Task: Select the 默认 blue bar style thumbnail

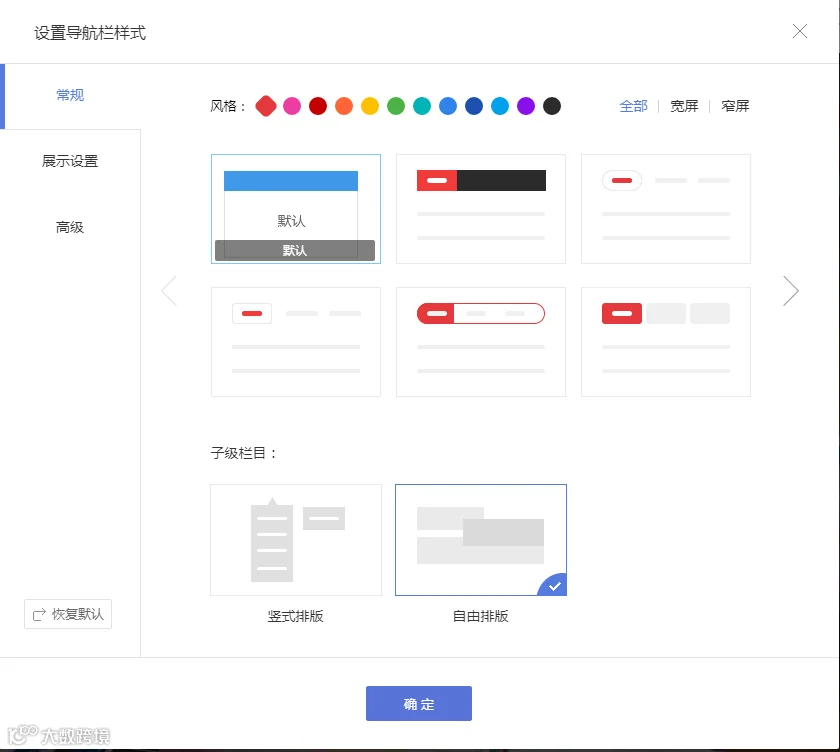Action: (x=296, y=209)
